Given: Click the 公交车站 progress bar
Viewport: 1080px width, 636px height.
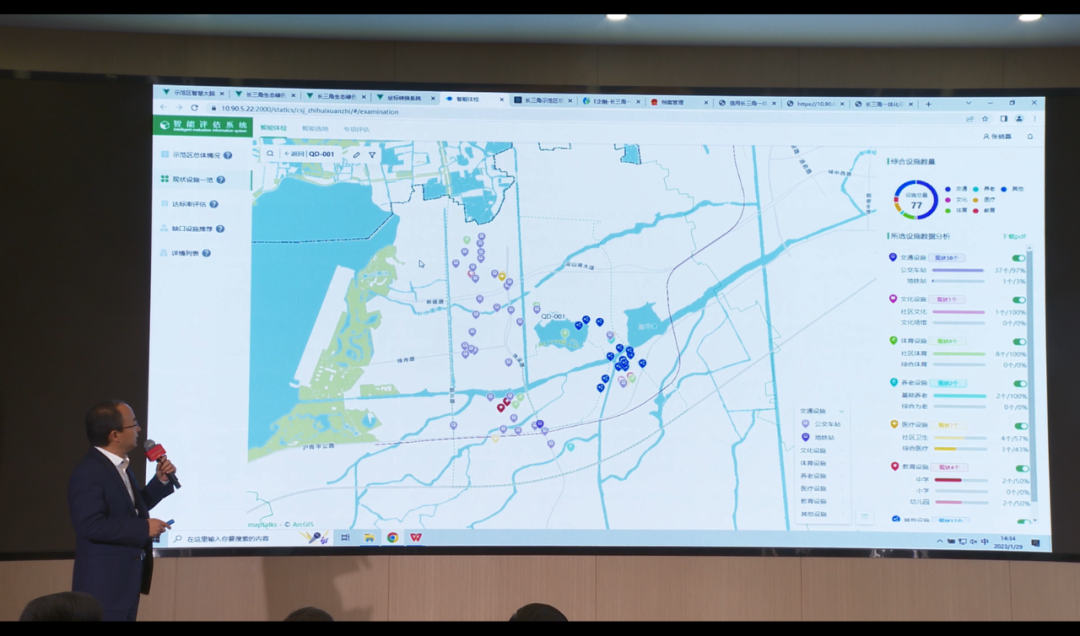Looking at the screenshot, I should (958, 270).
